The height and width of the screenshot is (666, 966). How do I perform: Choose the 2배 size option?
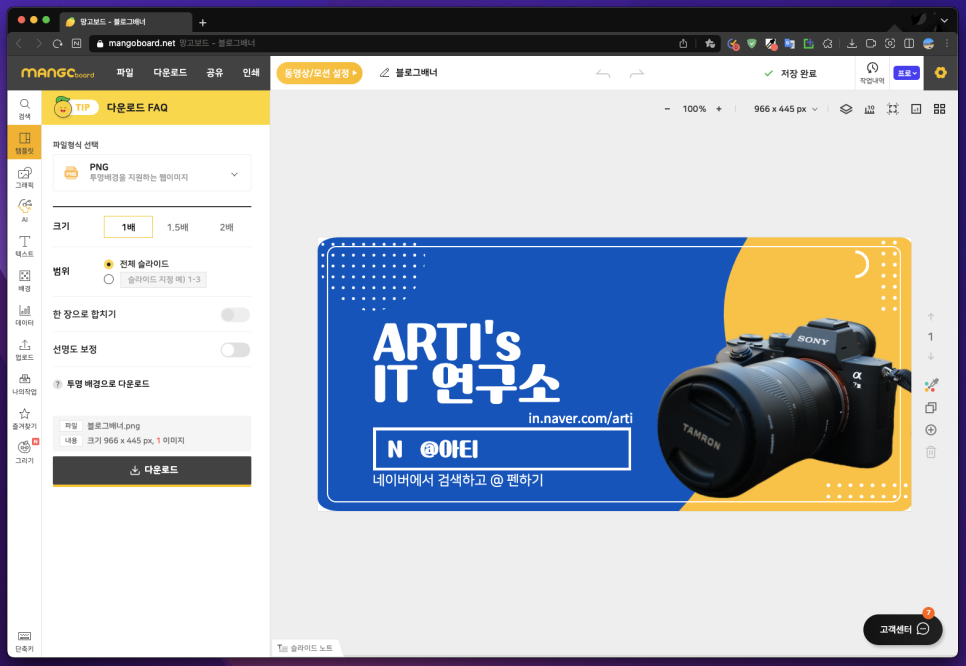point(227,227)
